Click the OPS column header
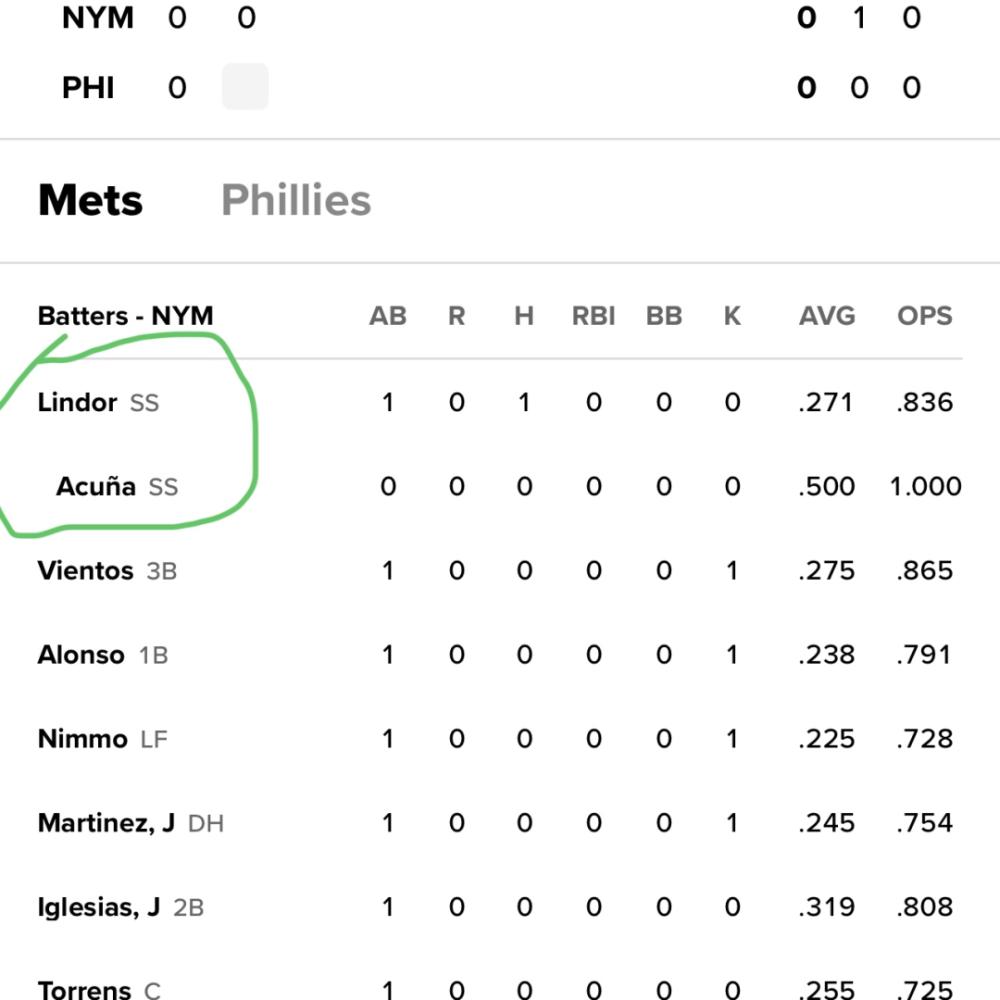Image resolution: width=1000 pixels, height=1000 pixels. coord(925,316)
